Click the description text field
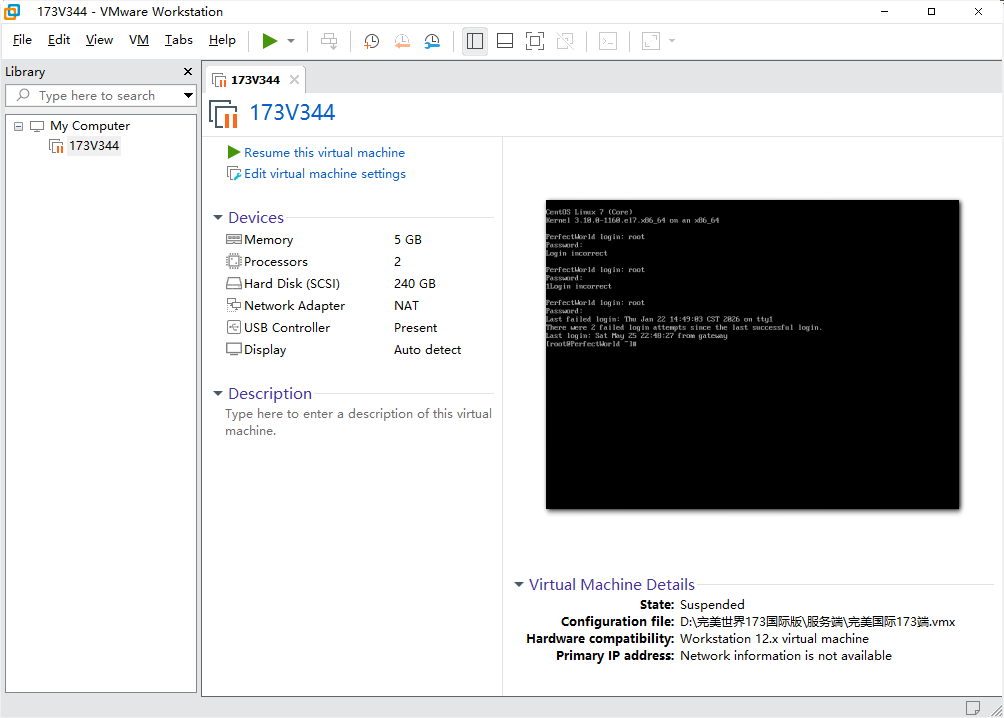1004x718 pixels. click(359, 422)
